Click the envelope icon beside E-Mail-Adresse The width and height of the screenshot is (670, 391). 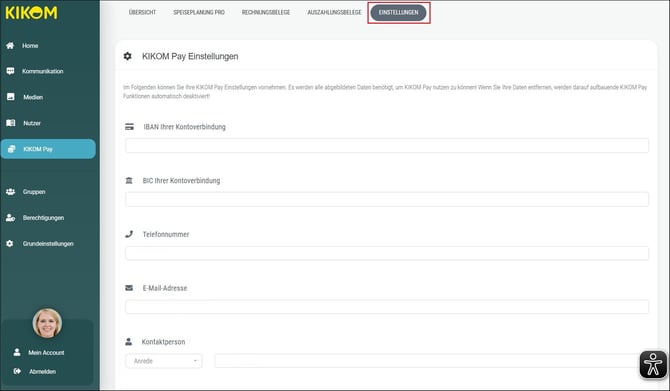tap(129, 288)
